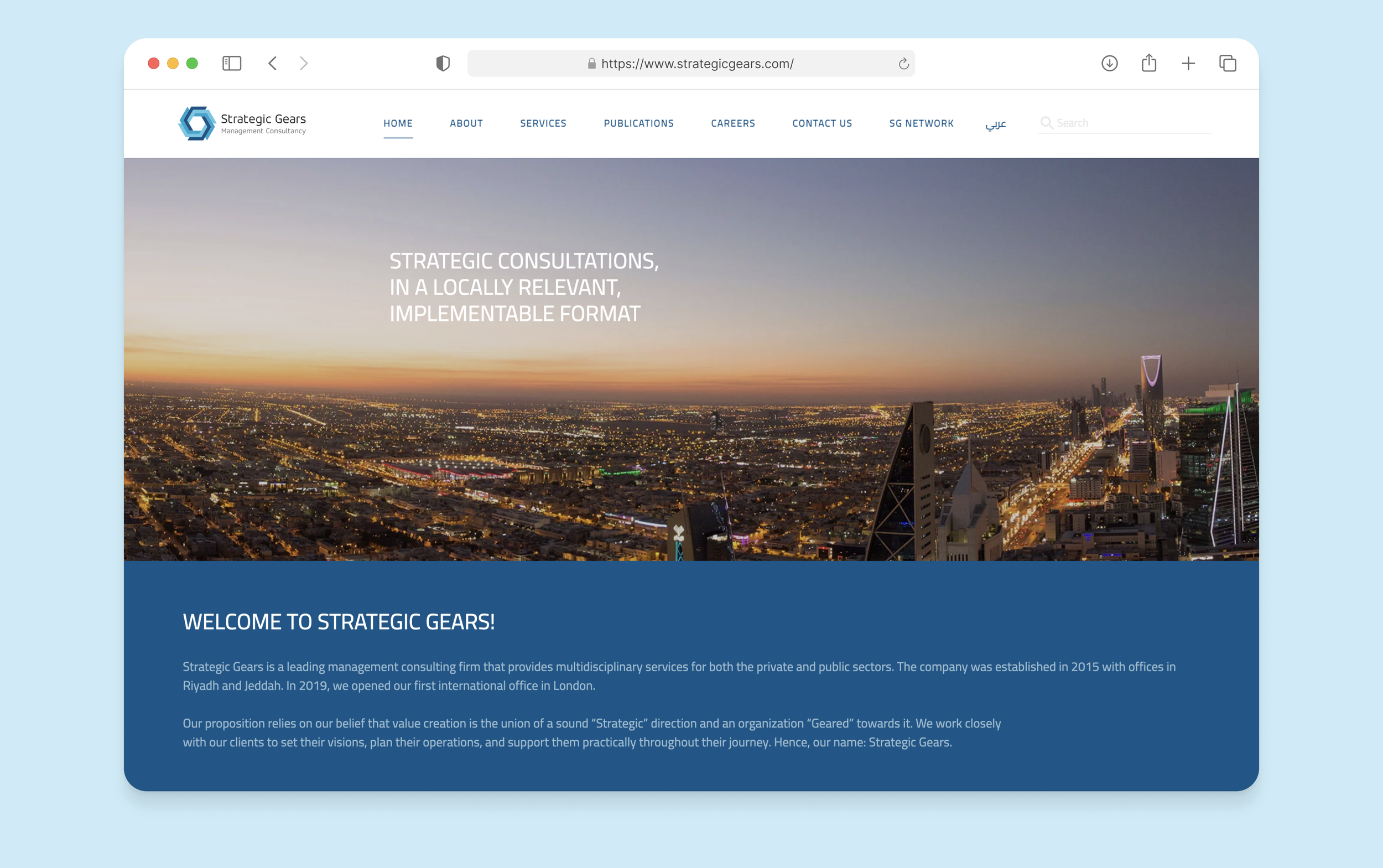This screenshot has width=1383, height=868.
Task: Select the HOME menu item
Action: point(398,123)
